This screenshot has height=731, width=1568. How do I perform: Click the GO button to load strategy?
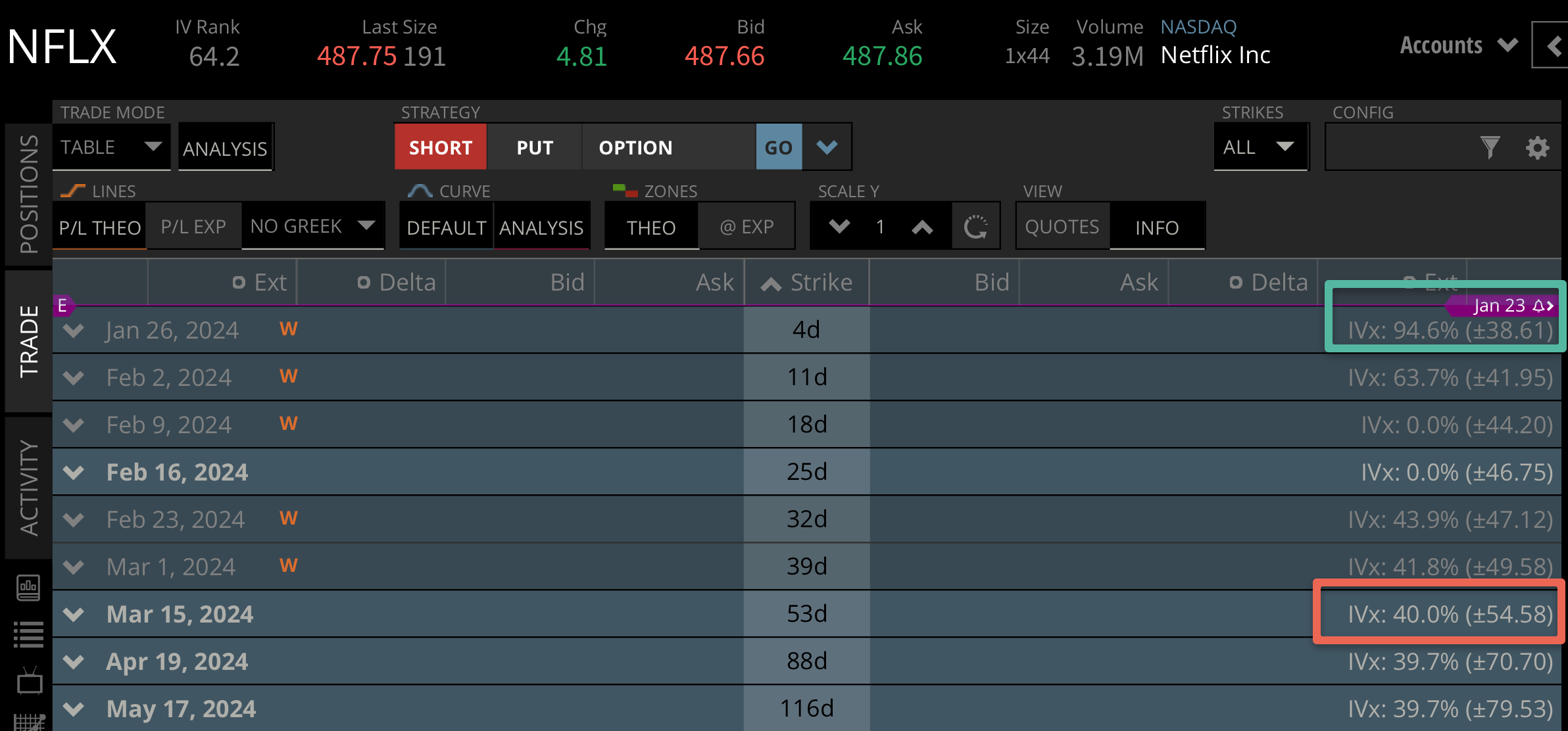tap(779, 147)
